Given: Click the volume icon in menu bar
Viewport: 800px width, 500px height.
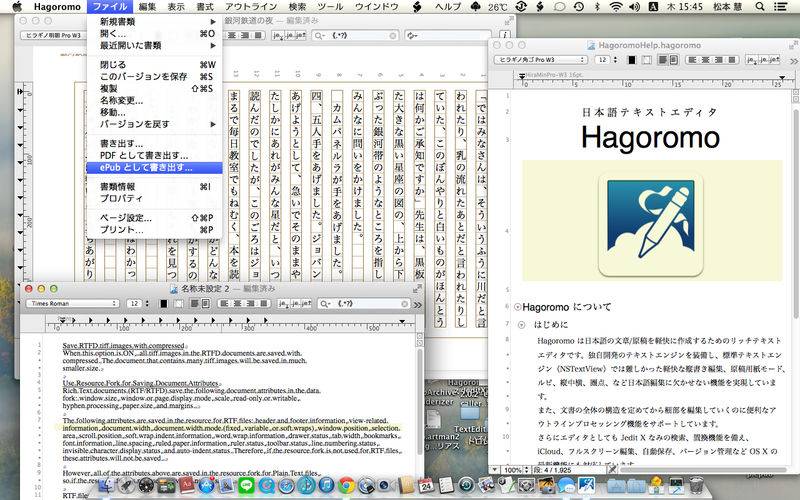Looking at the screenshot, I should click(x=634, y=7).
